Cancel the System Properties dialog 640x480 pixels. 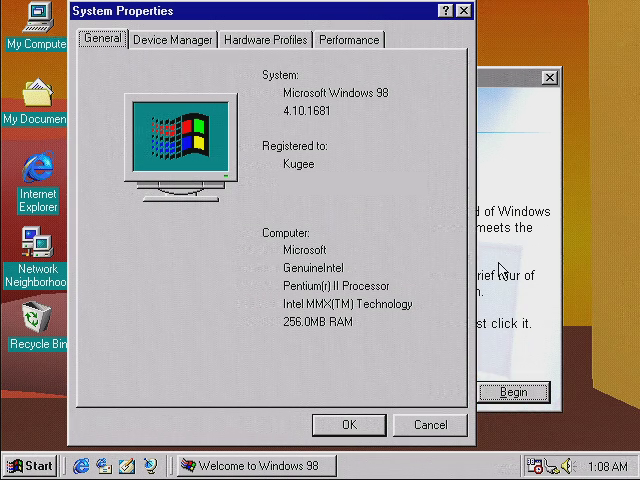(x=430, y=425)
